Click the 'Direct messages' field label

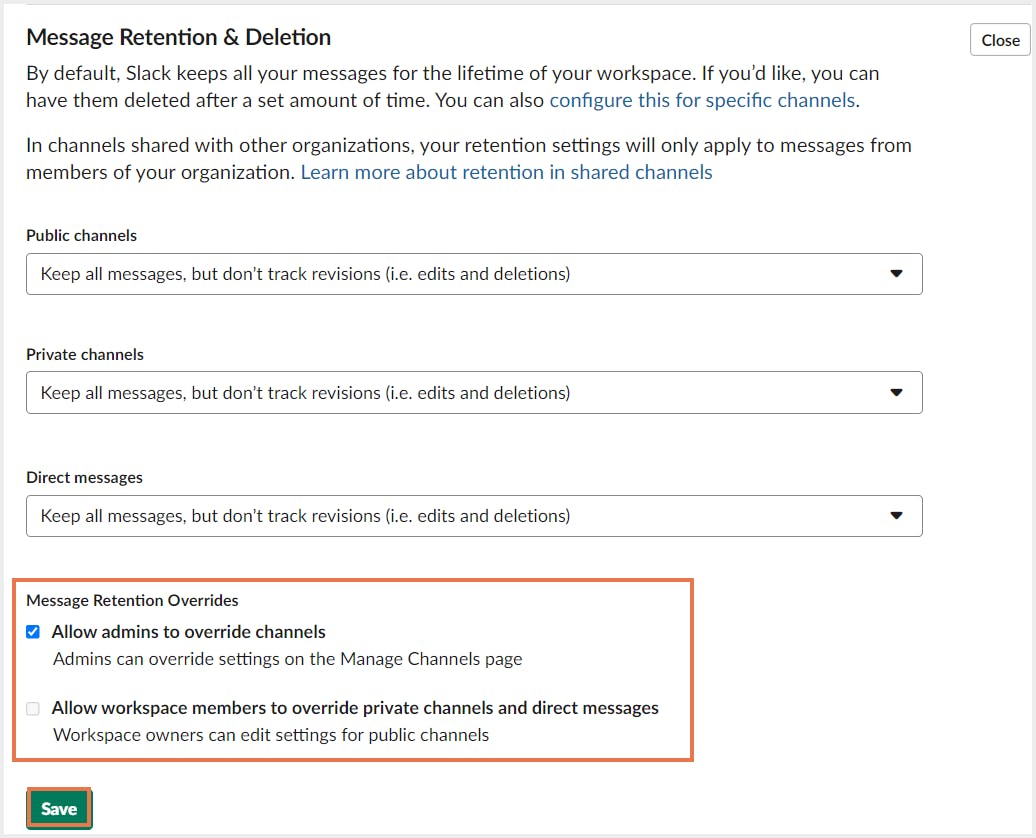[x=84, y=478]
